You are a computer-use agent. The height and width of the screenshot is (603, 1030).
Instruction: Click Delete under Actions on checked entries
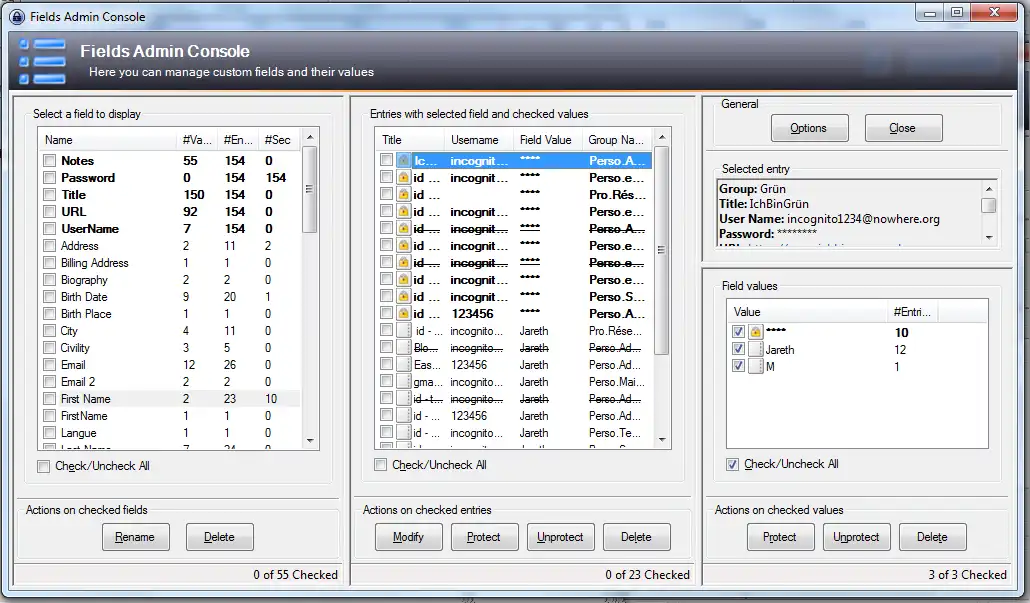tap(637, 537)
